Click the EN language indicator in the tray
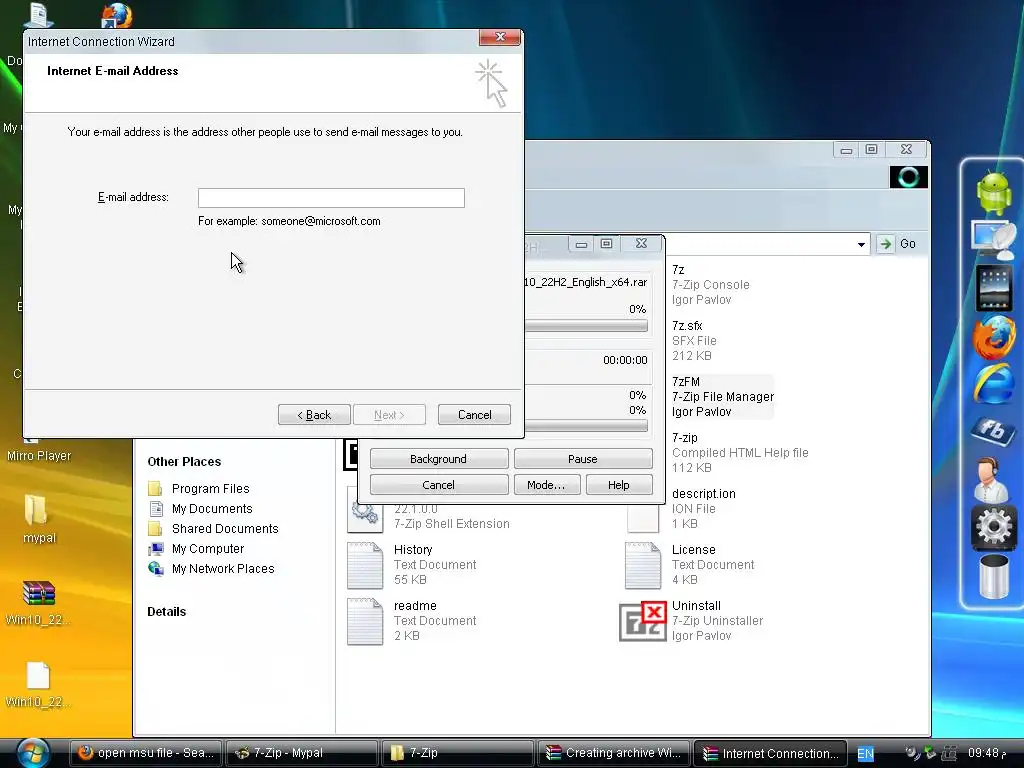The image size is (1024, 768). click(865, 754)
